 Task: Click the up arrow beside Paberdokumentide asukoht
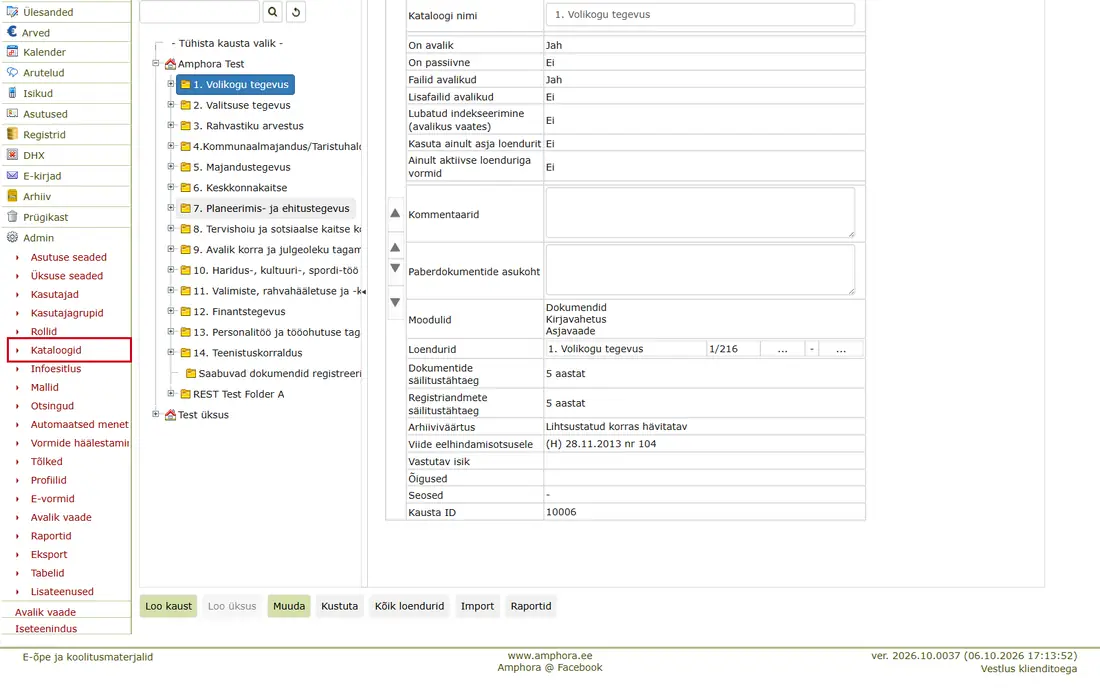395,247
